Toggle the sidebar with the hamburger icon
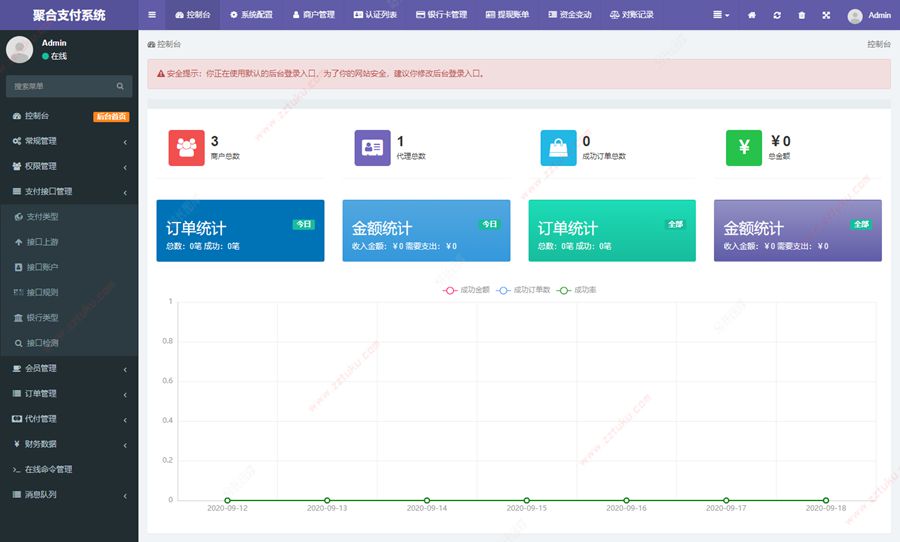900x542 pixels. pyautogui.click(x=151, y=15)
